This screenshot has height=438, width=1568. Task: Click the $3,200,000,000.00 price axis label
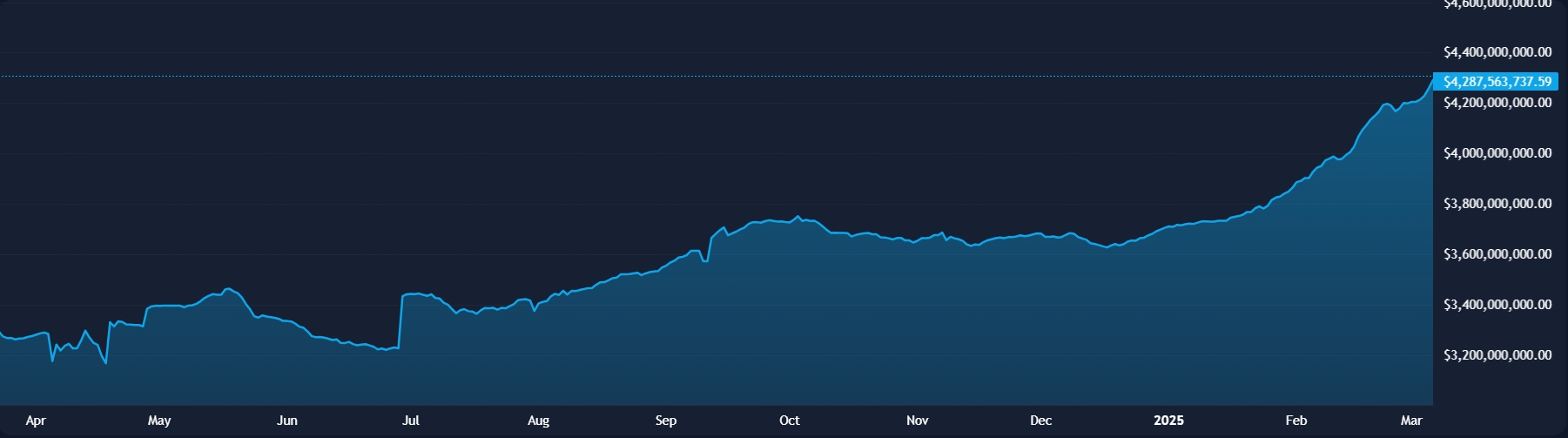[x=1497, y=355]
